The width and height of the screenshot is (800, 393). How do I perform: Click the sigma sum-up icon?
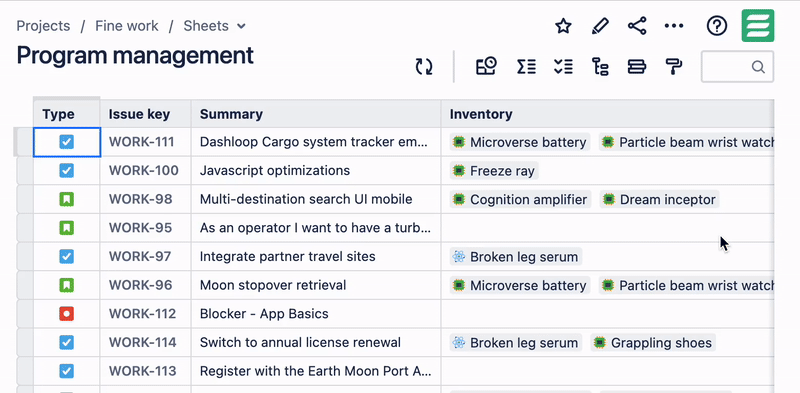(x=526, y=67)
